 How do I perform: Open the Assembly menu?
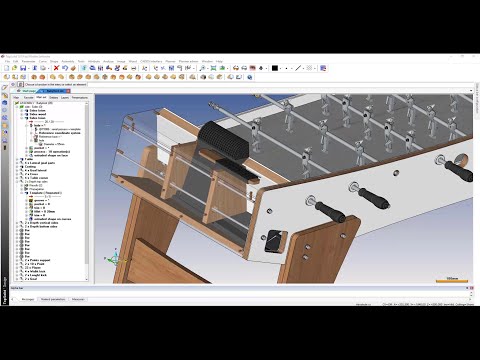point(68,61)
